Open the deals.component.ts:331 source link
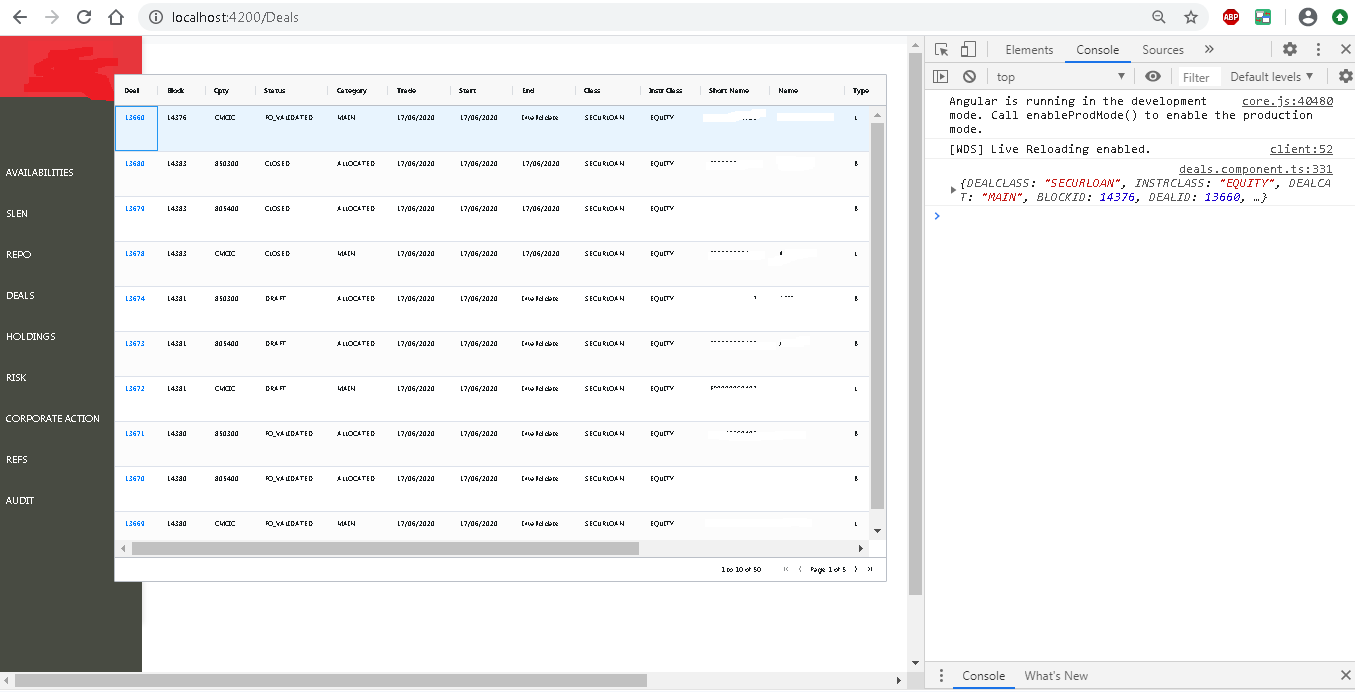The image size is (1355, 692). 1256,169
